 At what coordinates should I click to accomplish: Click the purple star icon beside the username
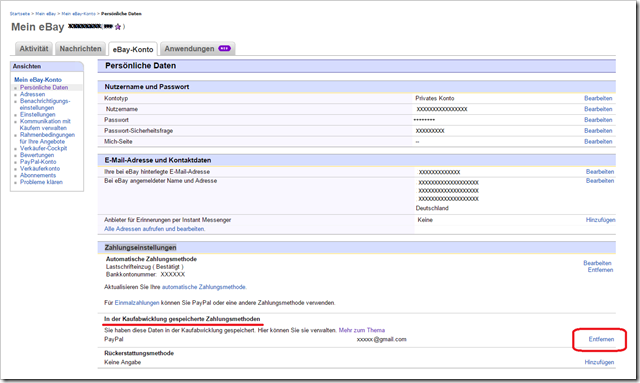(118, 27)
